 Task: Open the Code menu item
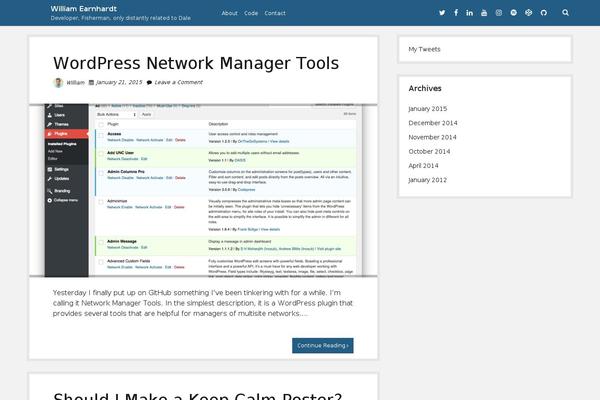pos(251,13)
